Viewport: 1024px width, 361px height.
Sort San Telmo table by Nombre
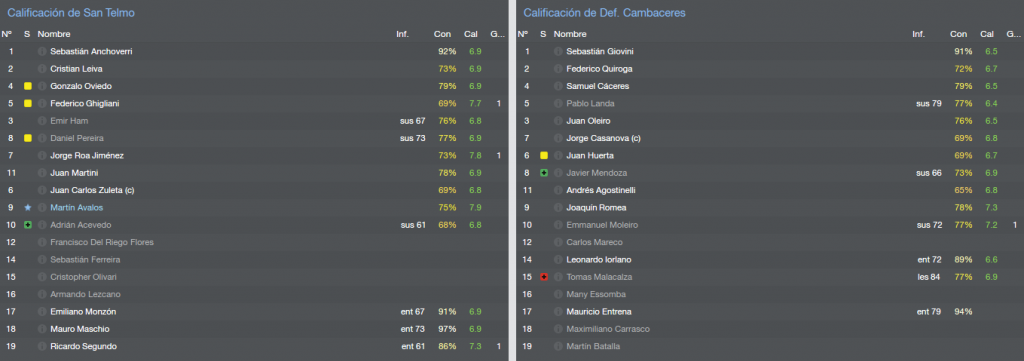54,34
